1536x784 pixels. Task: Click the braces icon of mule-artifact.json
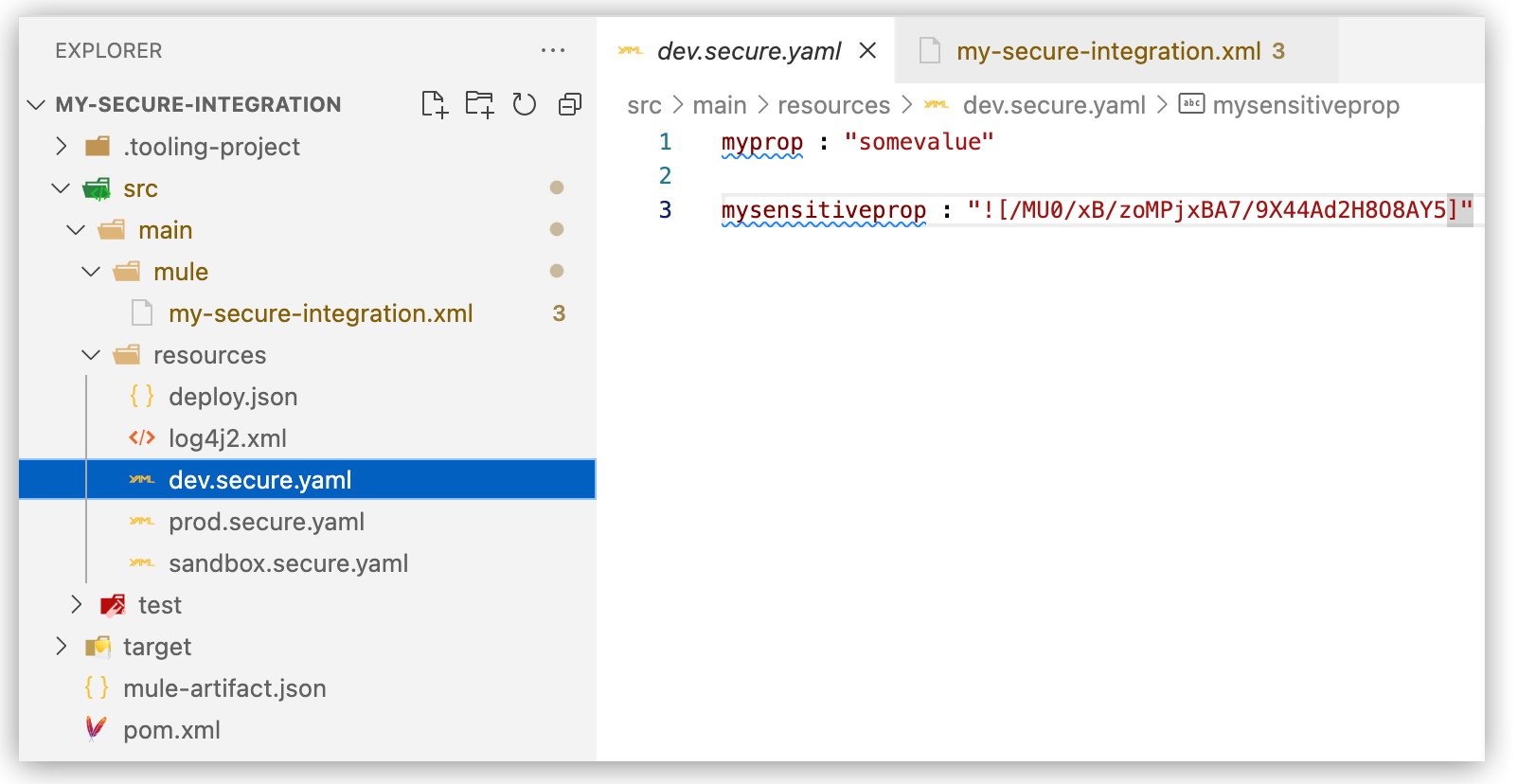97,687
